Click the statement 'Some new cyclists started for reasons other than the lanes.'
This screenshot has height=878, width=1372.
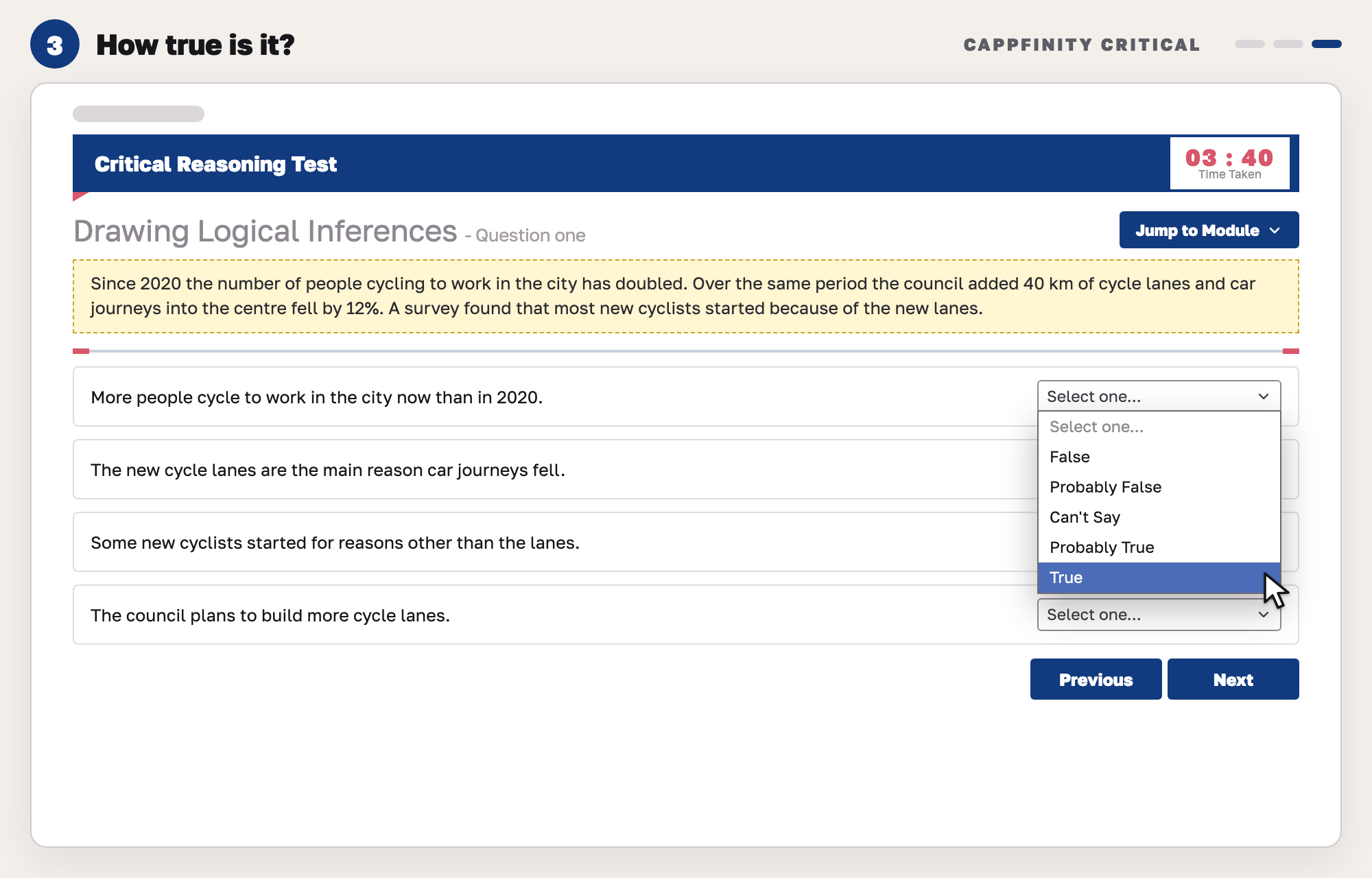click(x=335, y=543)
